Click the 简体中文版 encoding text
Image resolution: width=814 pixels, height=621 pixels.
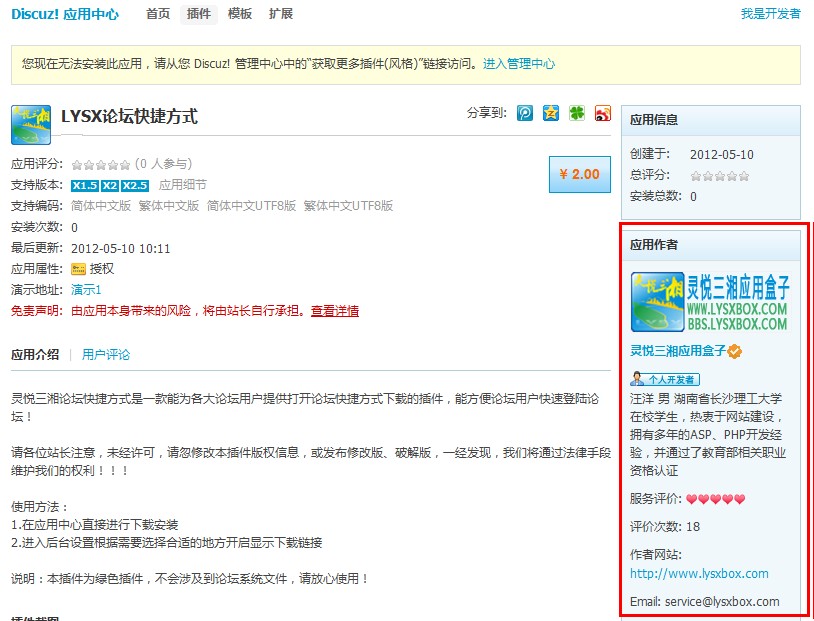(x=101, y=206)
